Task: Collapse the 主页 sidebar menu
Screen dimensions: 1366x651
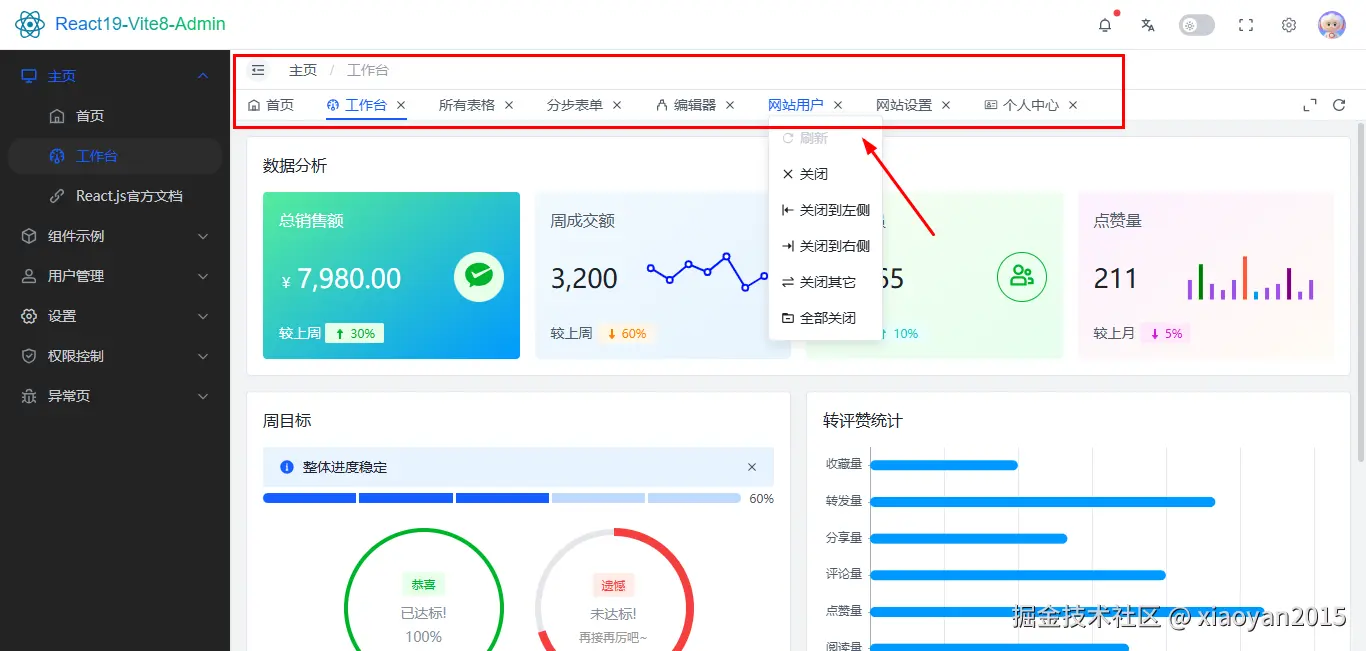Action: tap(115, 76)
